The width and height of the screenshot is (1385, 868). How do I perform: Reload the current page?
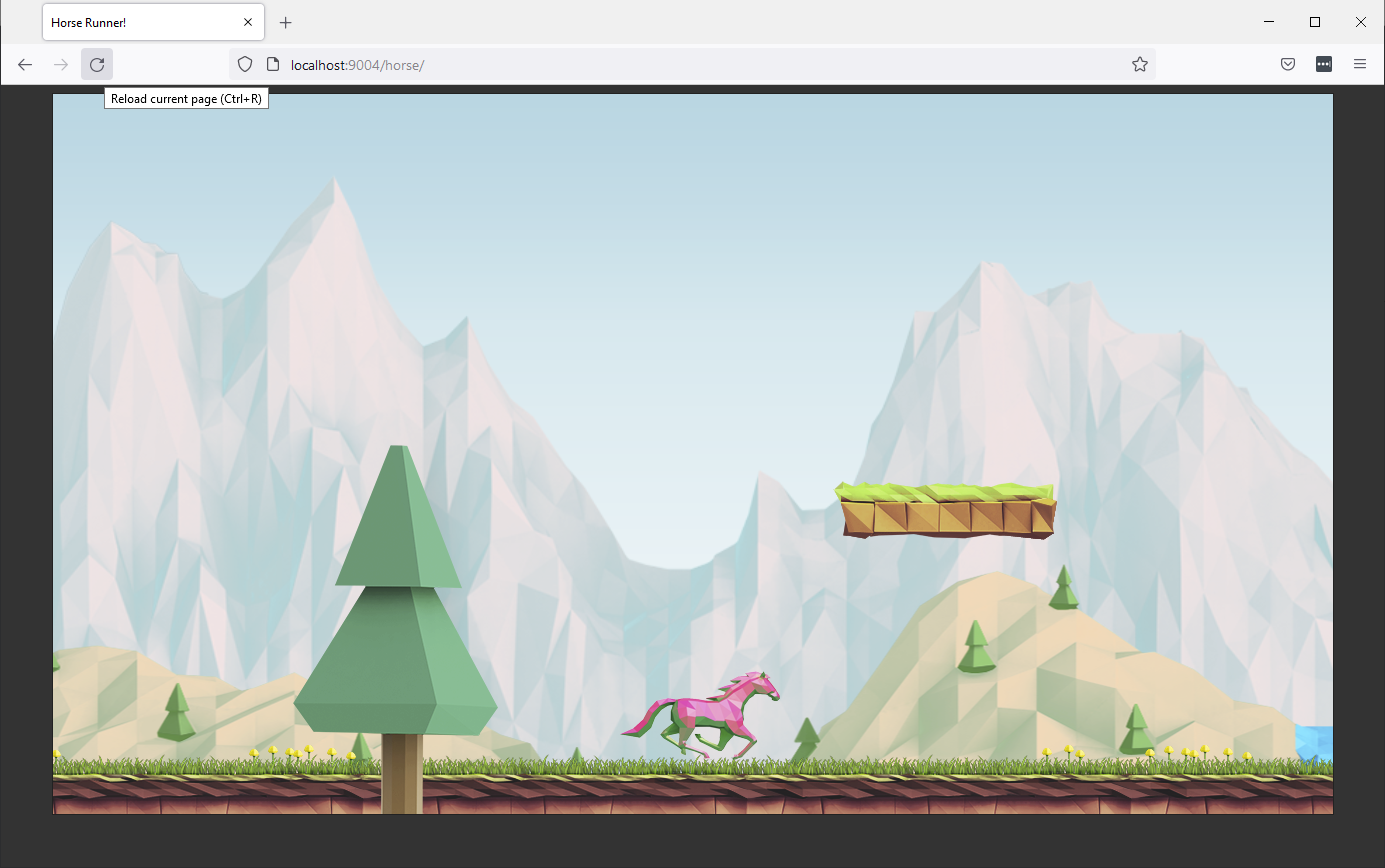97,64
